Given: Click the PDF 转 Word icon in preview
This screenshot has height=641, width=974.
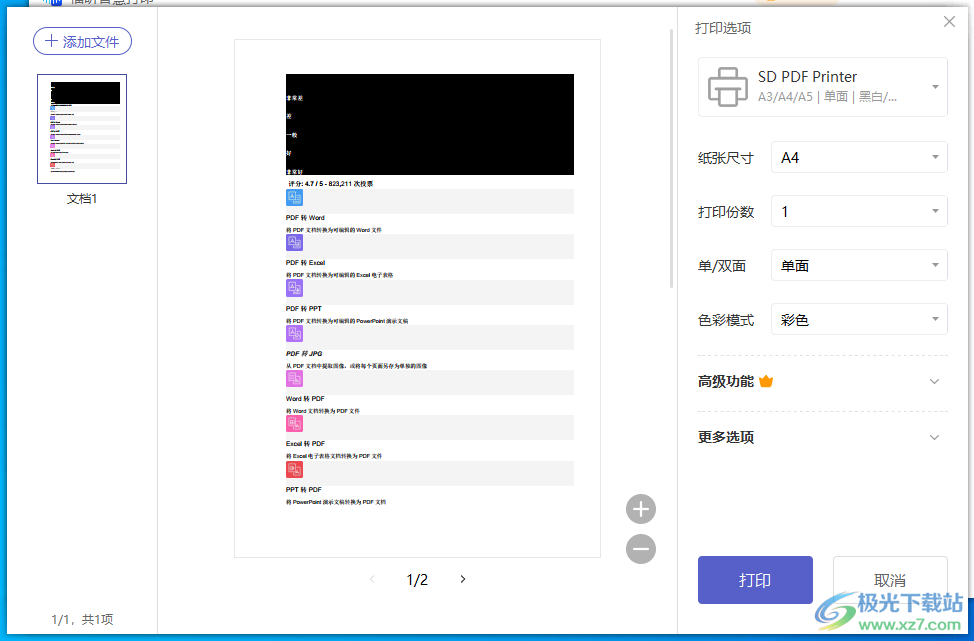Looking at the screenshot, I should [x=294, y=198].
